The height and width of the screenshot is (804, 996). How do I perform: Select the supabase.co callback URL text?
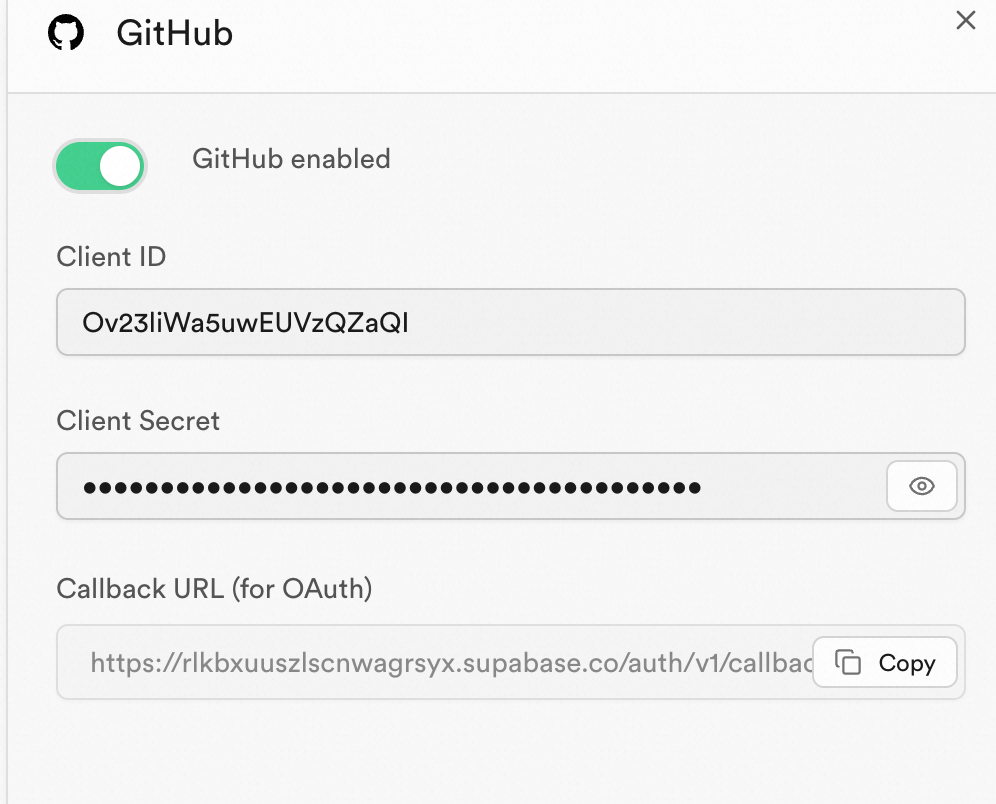452,663
